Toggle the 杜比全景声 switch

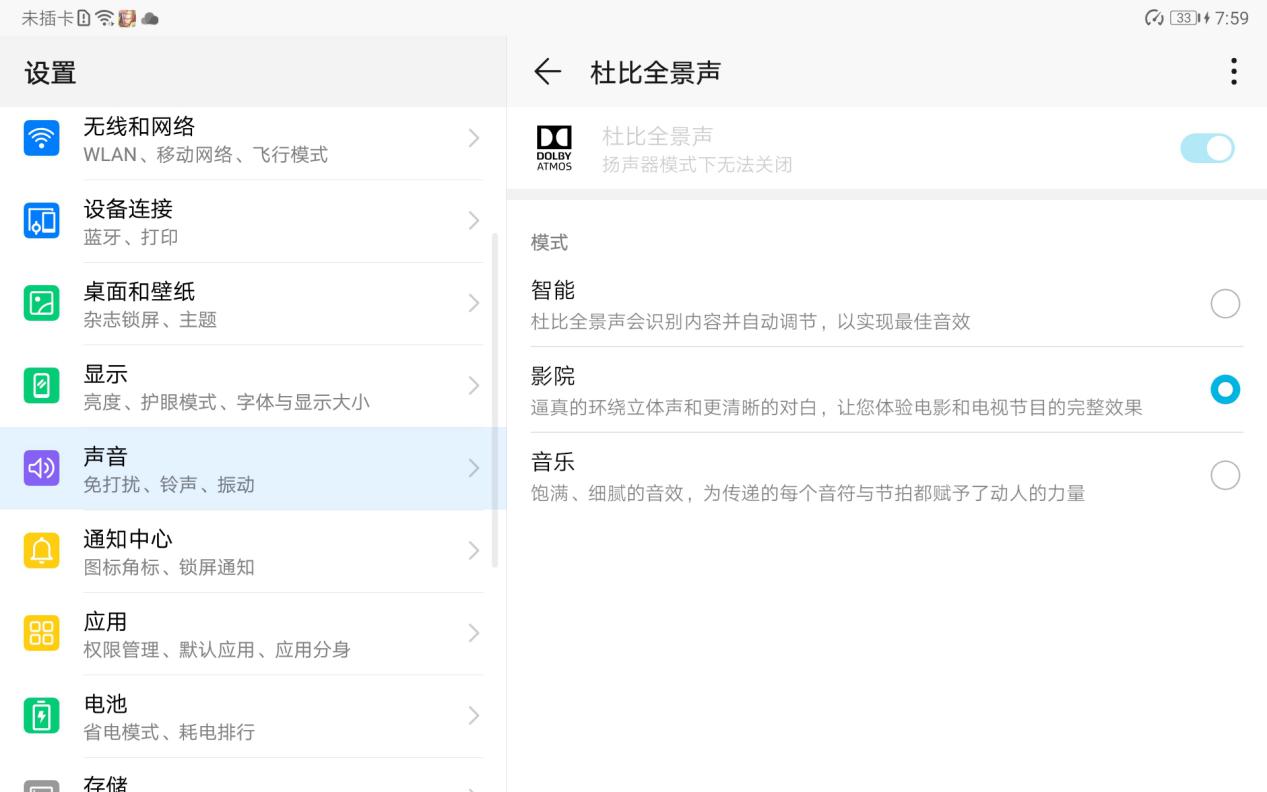[1207, 149]
